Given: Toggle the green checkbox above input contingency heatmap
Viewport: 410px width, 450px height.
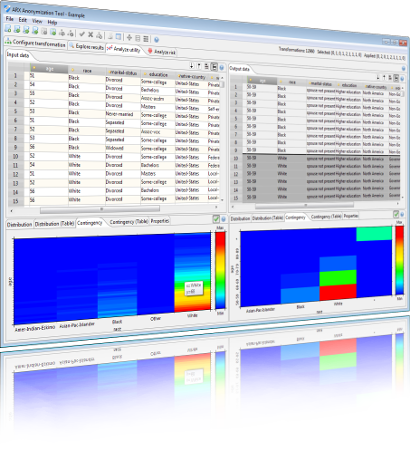Looking at the screenshot, I should (x=216, y=219).
